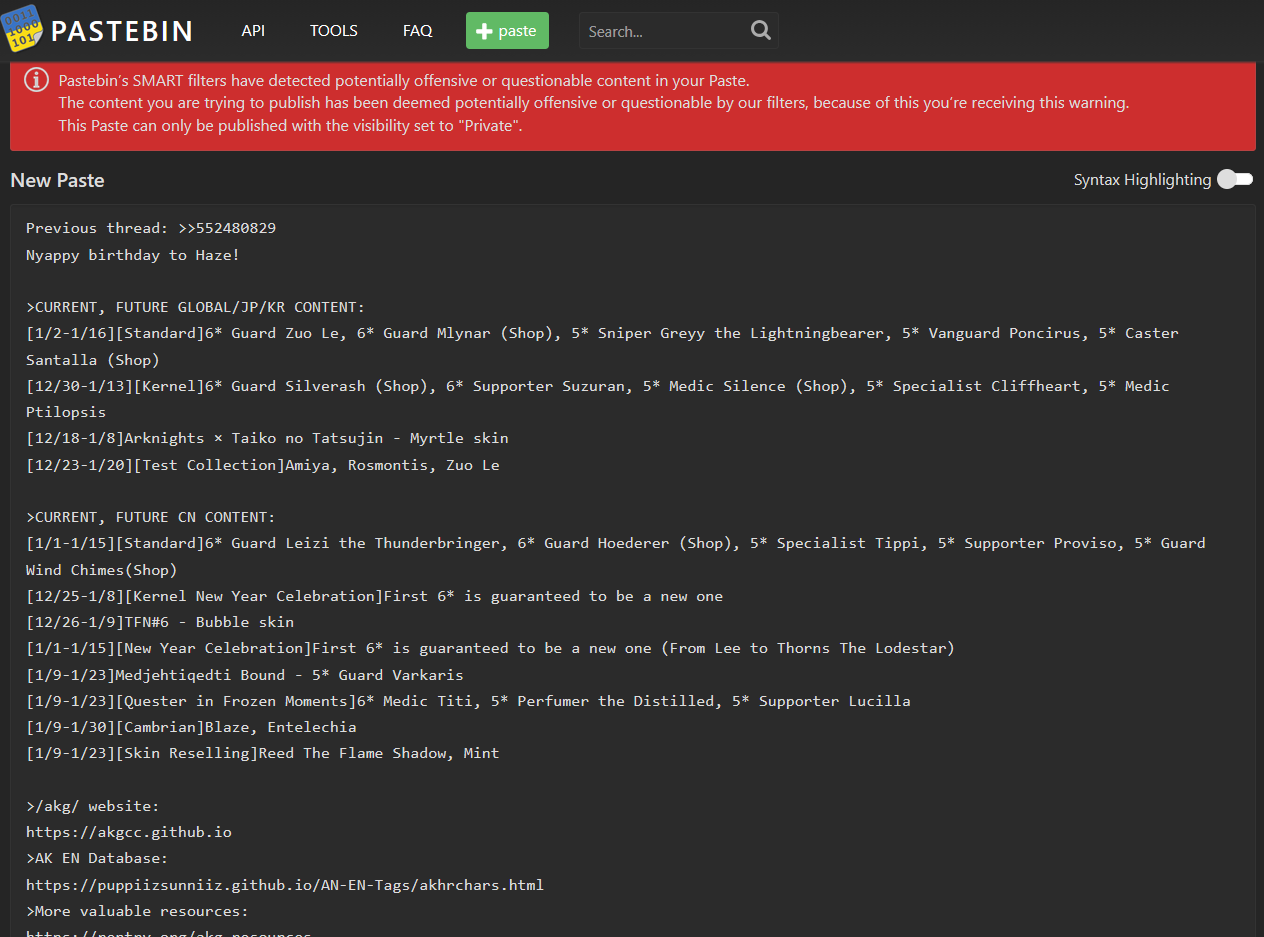Click '[Kernel New Year Celebration]' line

point(374,596)
